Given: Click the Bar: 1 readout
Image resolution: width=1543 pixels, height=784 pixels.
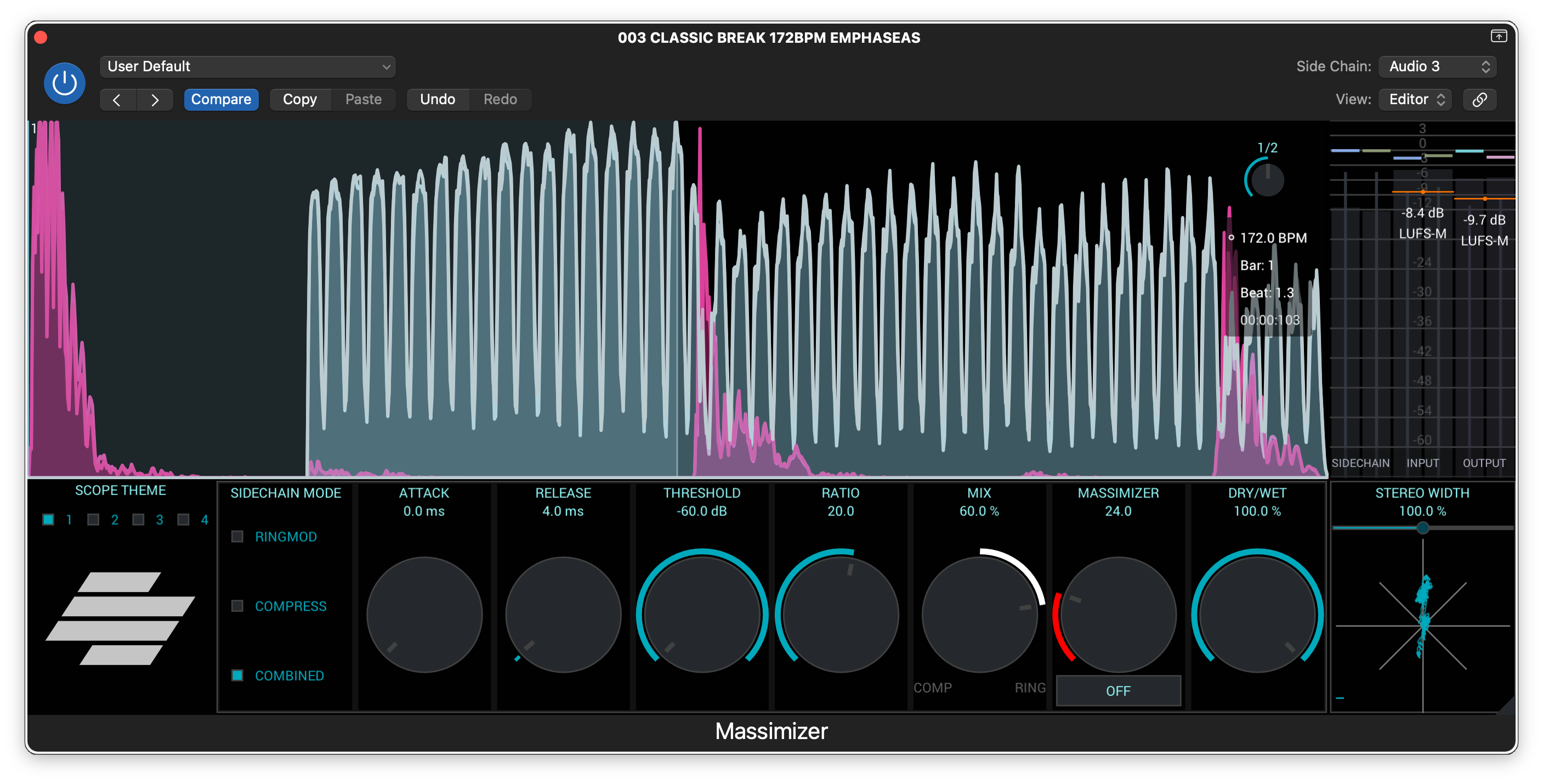Looking at the screenshot, I should tap(1256, 265).
